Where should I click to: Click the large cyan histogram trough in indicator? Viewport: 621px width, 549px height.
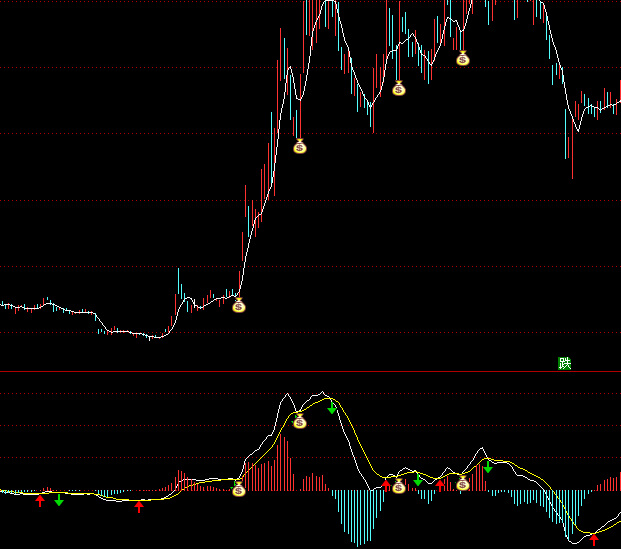click(358, 520)
